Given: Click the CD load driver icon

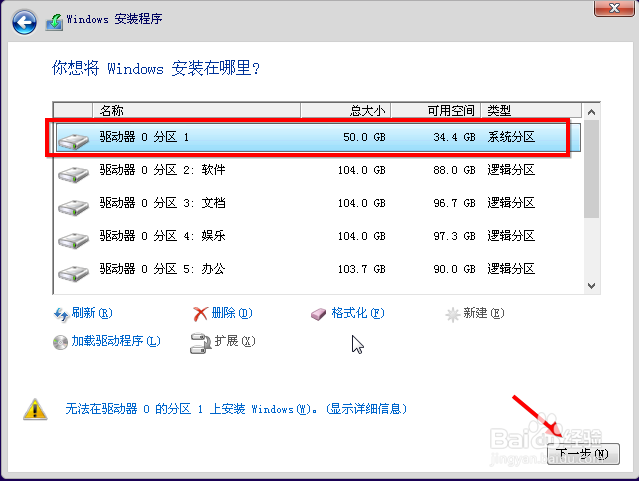Looking at the screenshot, I should pyautogui.click(x=60, y=342).
